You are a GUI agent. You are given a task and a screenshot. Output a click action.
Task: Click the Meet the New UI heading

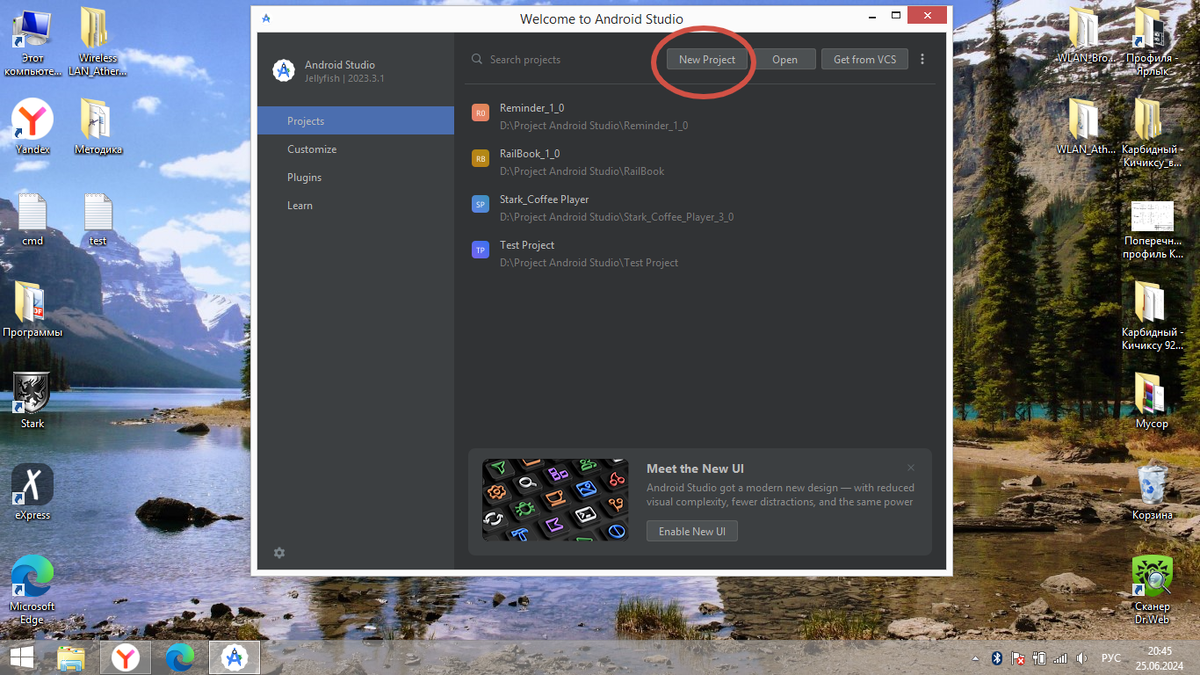tap(695, 468)
